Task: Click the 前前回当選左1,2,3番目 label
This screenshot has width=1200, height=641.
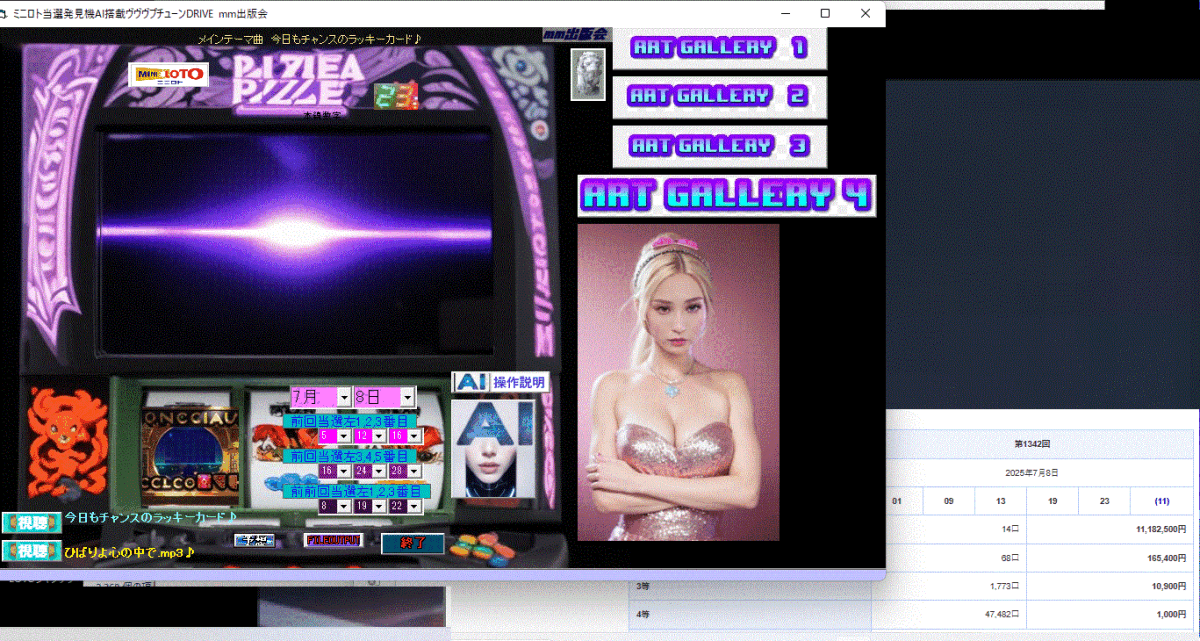Action: point(357,491)
